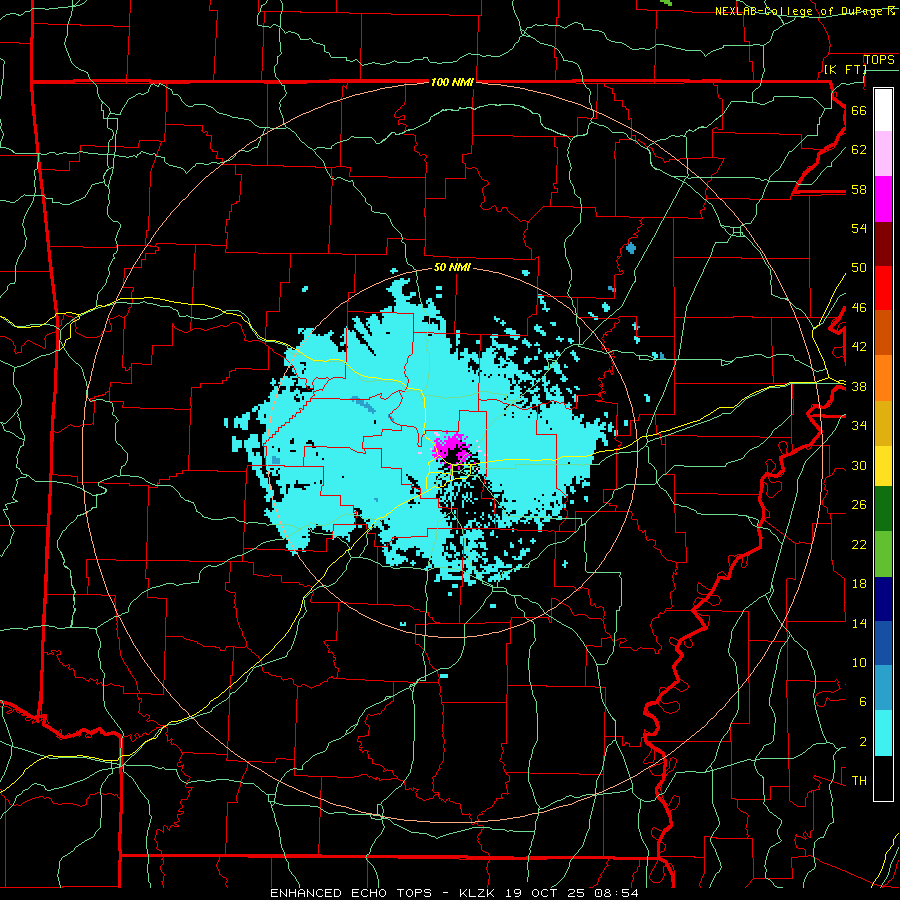The image size is (900, 900).
Task: Click the legend value "6"
Action: tap(862, 701)
